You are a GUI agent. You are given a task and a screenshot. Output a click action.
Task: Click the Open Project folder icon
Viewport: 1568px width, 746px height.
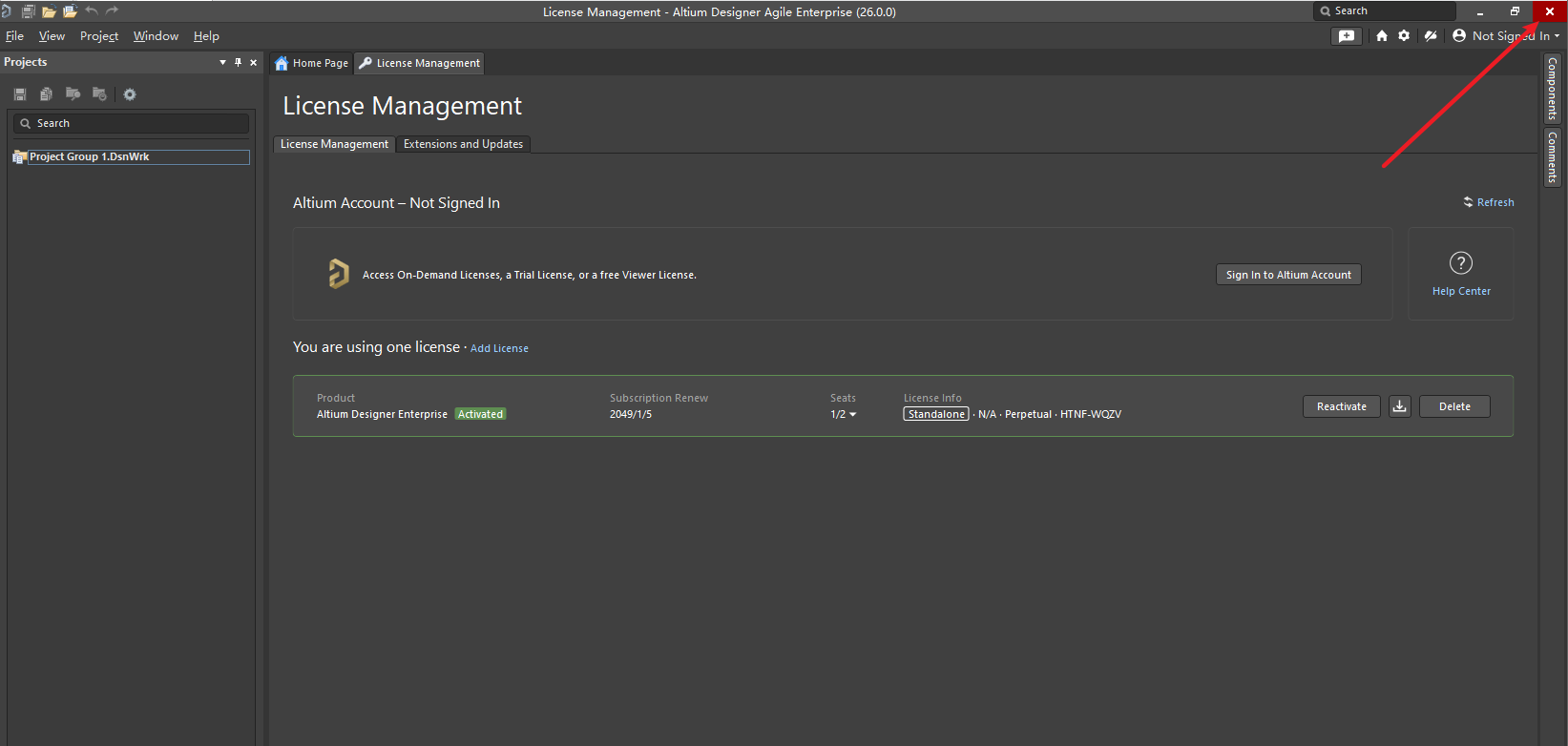tap(49, 12)
